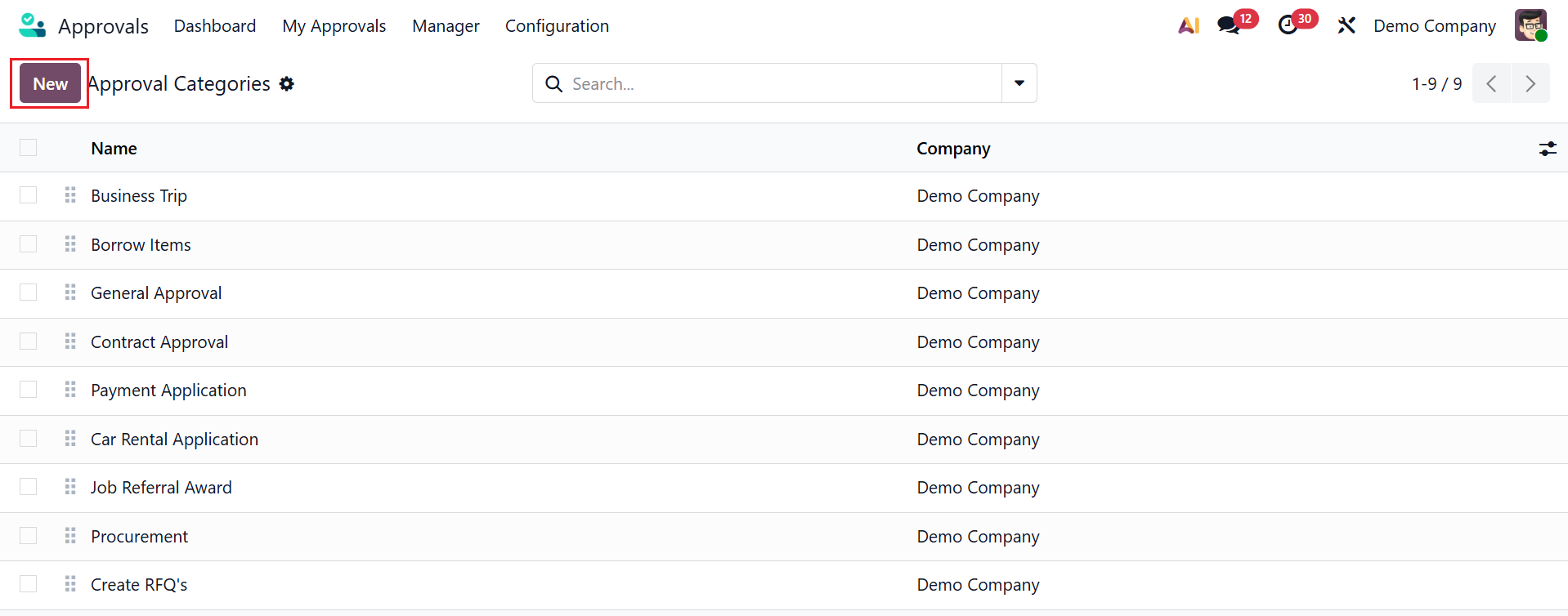Screen dimensions: 1568x616
Task: Open the My Approvals menu
Action: click(x=334, y=26)
